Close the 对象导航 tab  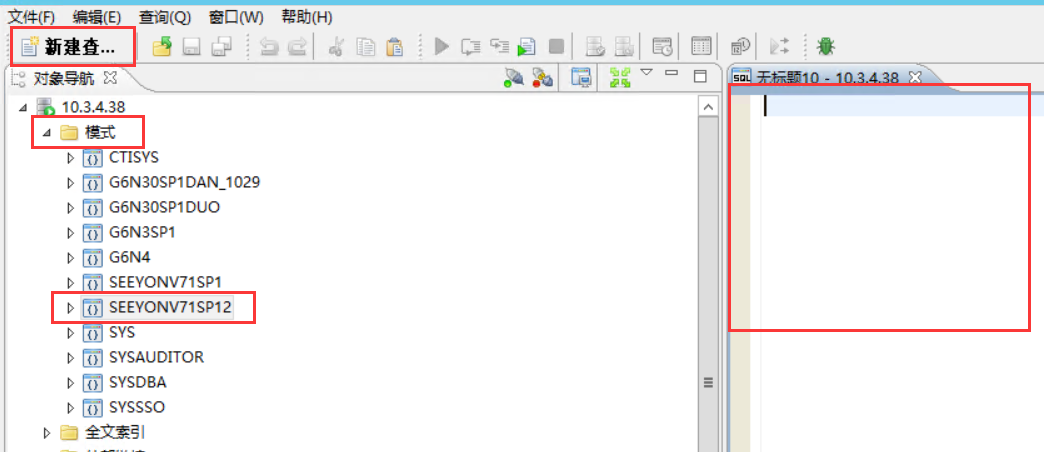[111, 78]
